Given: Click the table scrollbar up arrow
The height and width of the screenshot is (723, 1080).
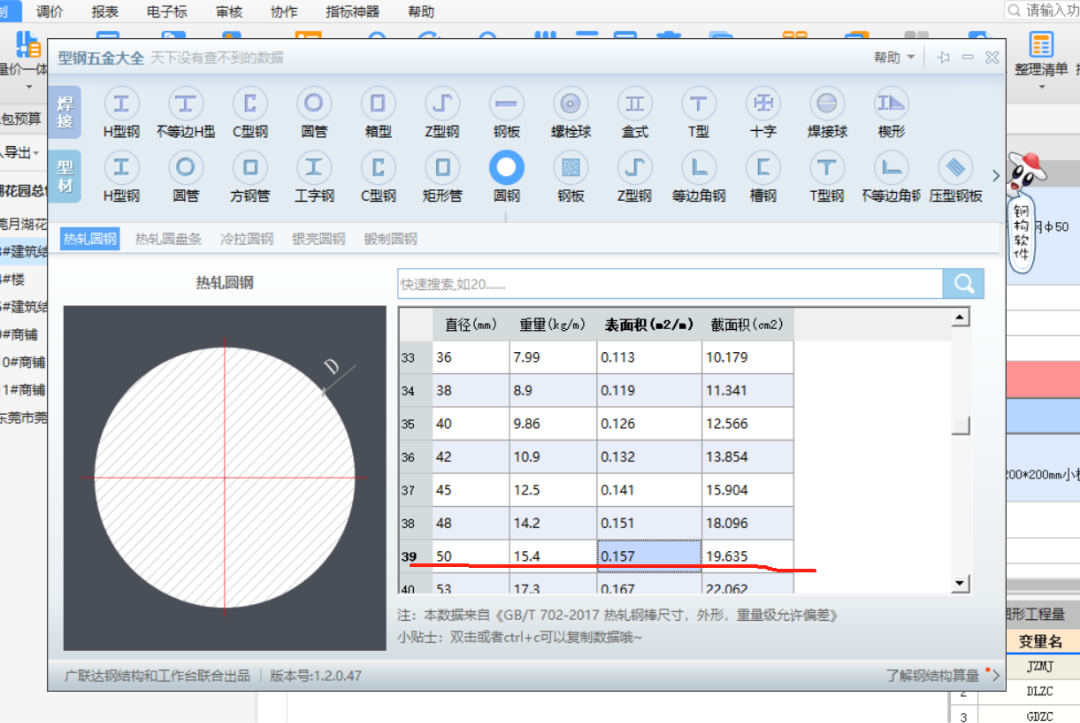Looking at the screenshot, I should pos(960,317).
